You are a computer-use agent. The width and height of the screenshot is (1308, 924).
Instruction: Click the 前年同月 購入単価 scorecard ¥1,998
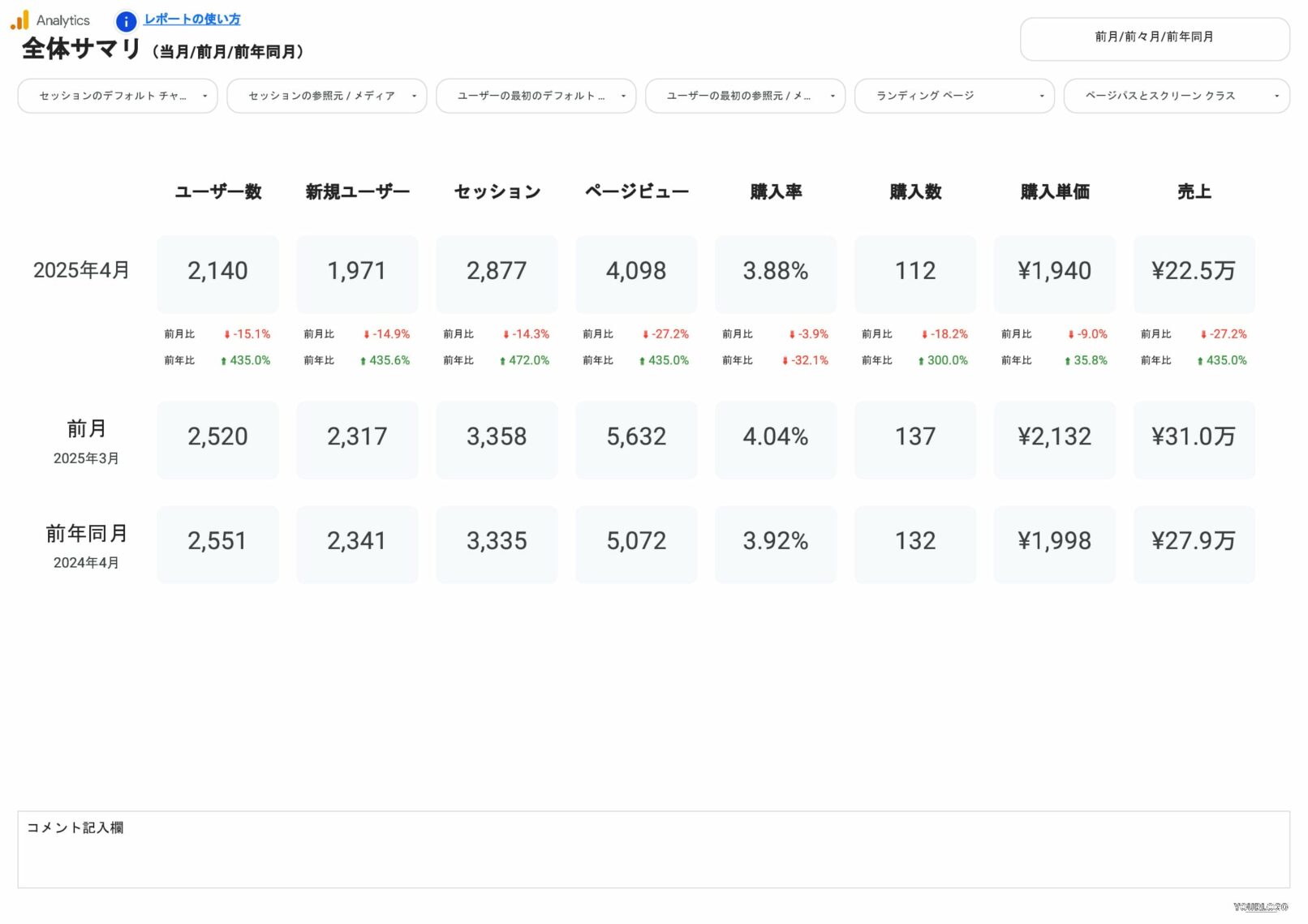1054,542
